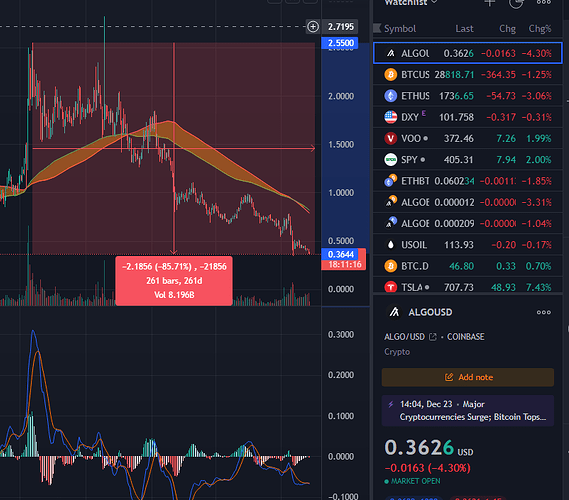Open ALGOUSD three-dot options menu
This screenshot has width=569, height=500.
point(544,312)
